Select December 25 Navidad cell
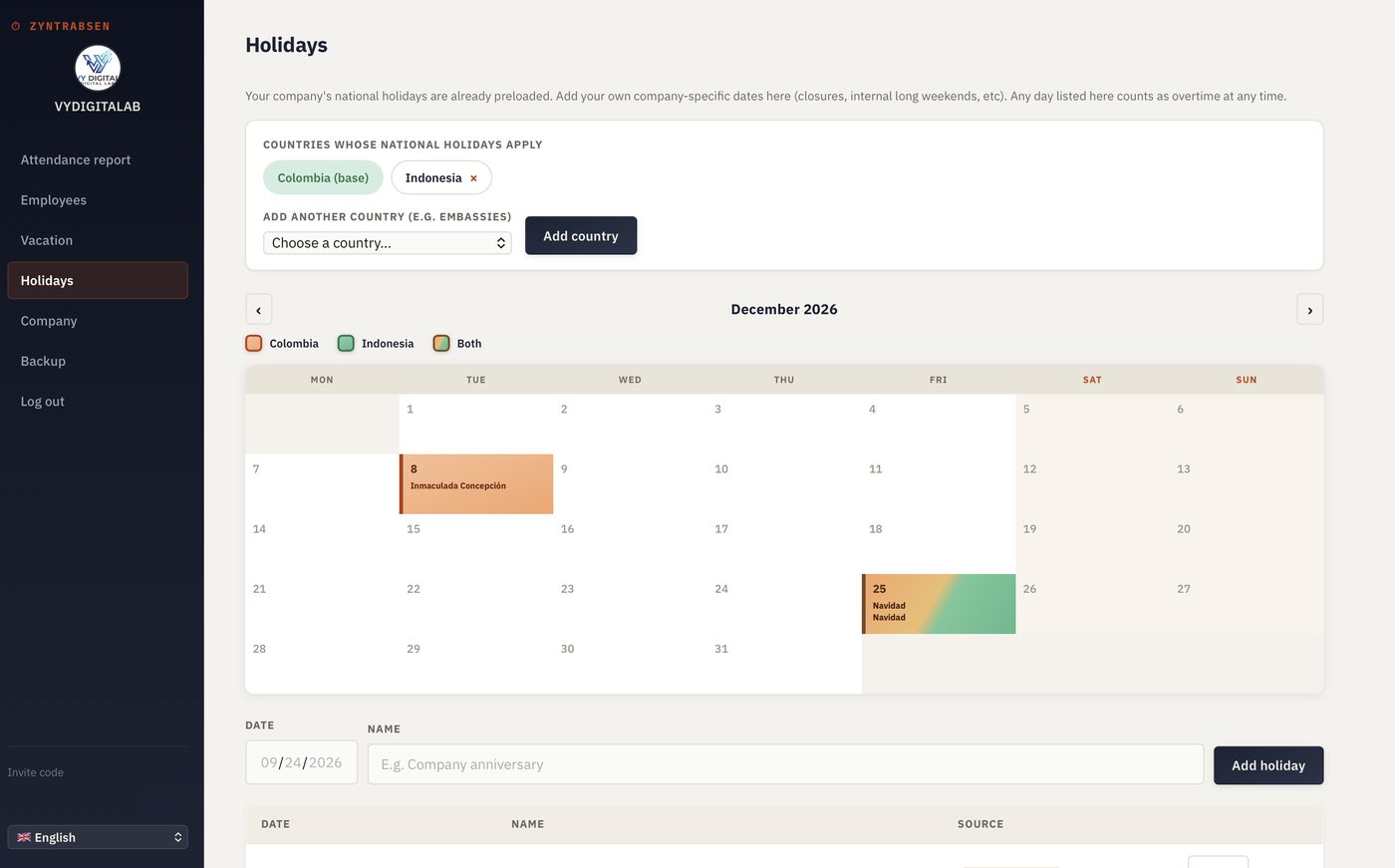The width and height of the screenshot is (1395, 868). [939, 604]
